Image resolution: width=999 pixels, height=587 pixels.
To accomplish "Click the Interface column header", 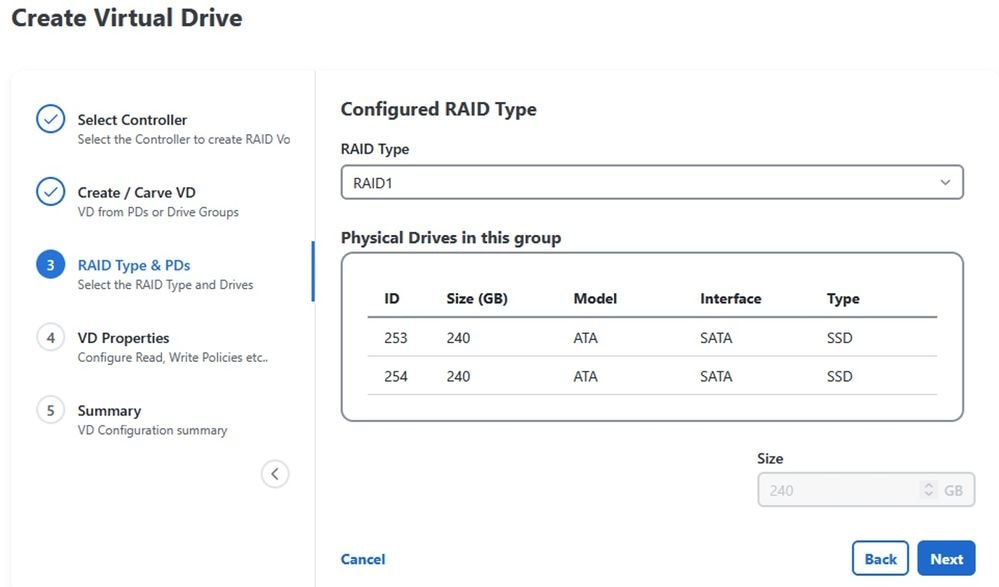I will tap(731, 298).
